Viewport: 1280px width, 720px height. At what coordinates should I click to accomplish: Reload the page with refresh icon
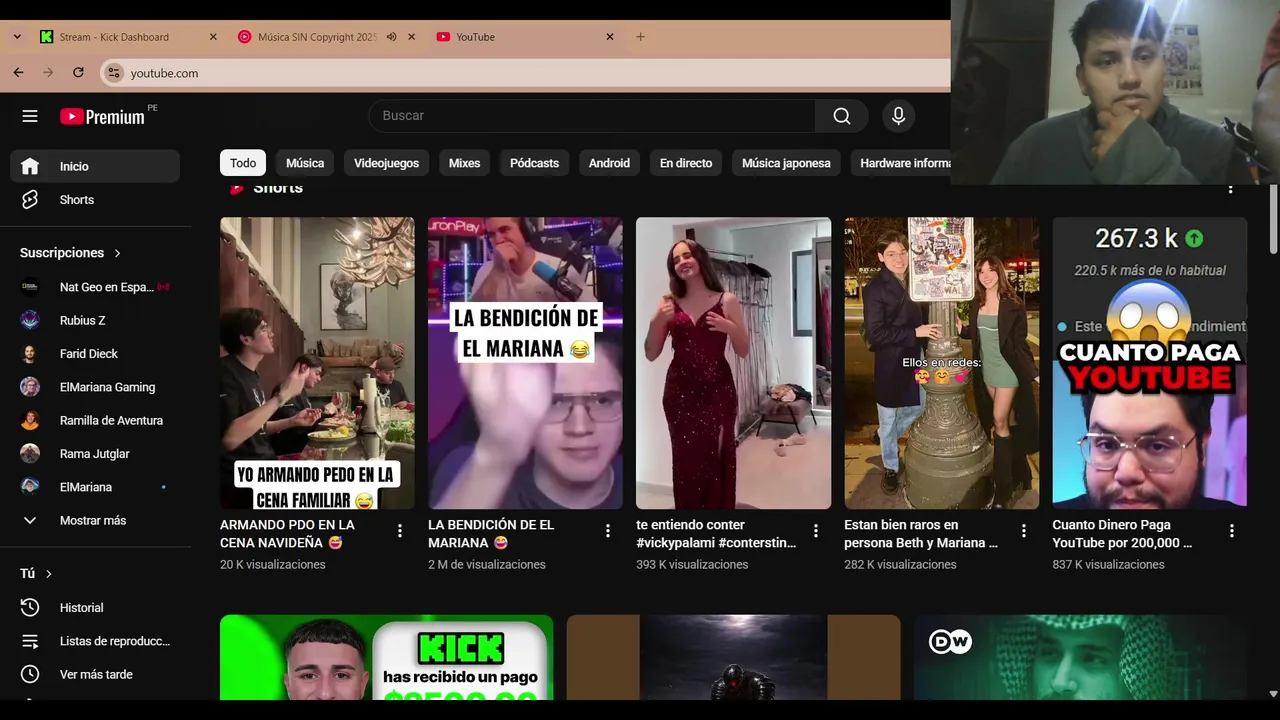78,72
